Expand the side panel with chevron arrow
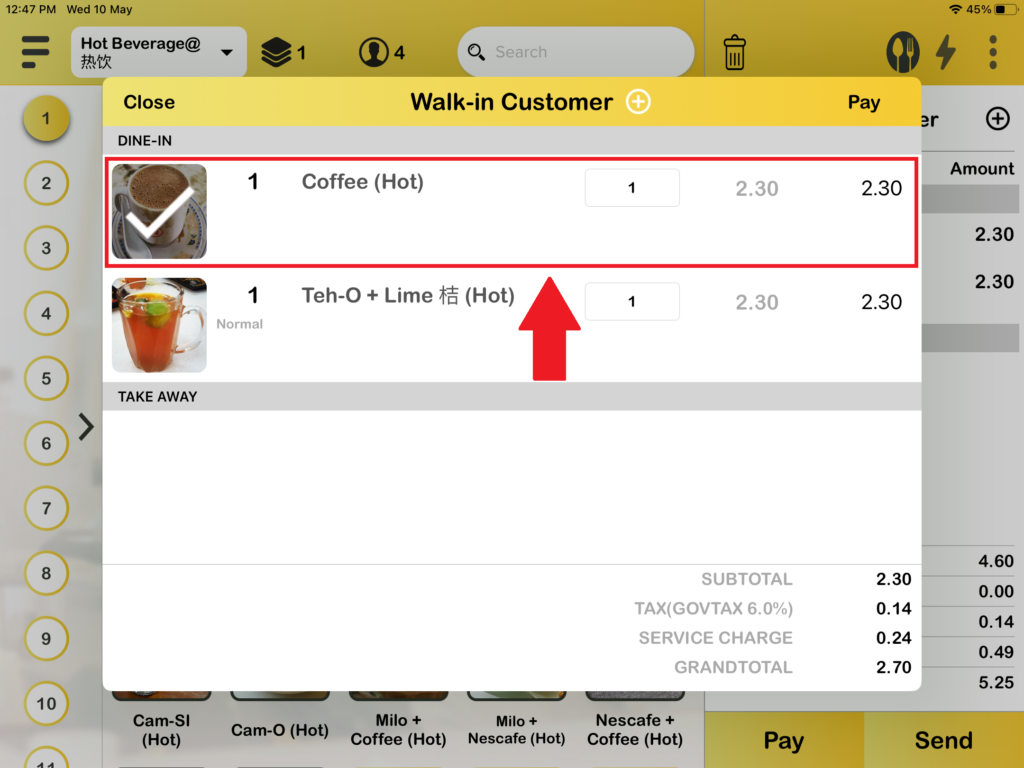Image resolution: width=1024 pixels, height=768 pixels. tap(86, 428)
